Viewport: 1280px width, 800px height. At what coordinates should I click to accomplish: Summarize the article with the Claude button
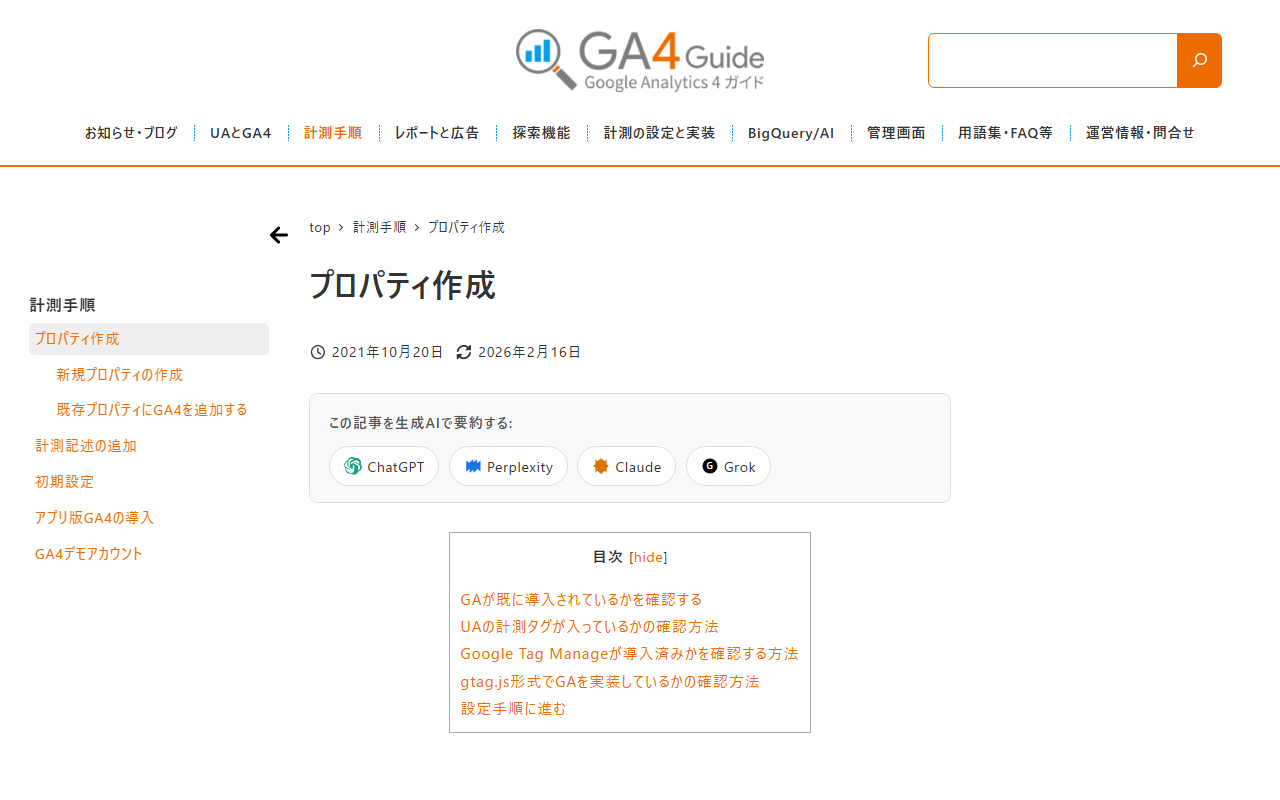(x=626, y=466)
